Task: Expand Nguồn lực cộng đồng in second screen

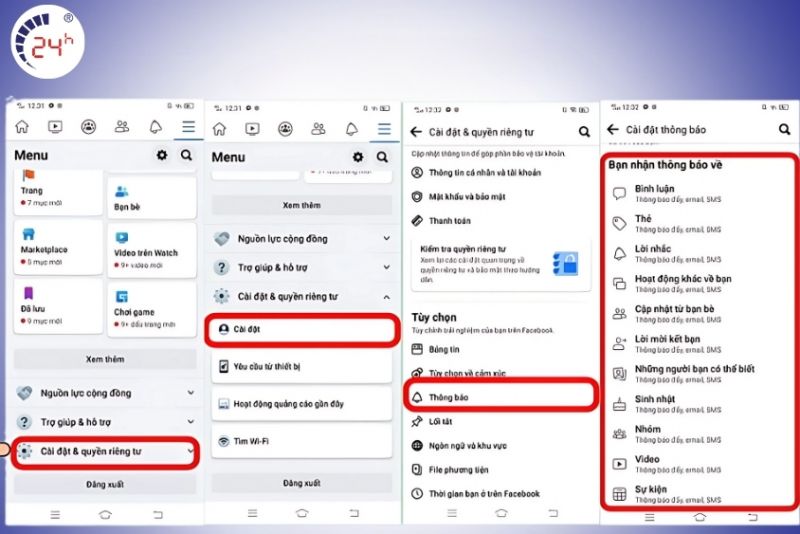Action: [x=302, y=238]
